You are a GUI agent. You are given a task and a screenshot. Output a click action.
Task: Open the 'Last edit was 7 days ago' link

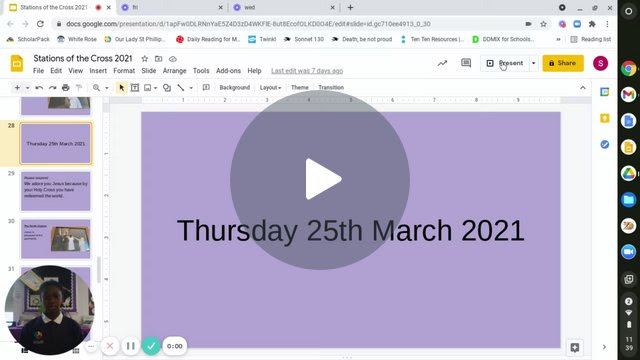(307, 71)
